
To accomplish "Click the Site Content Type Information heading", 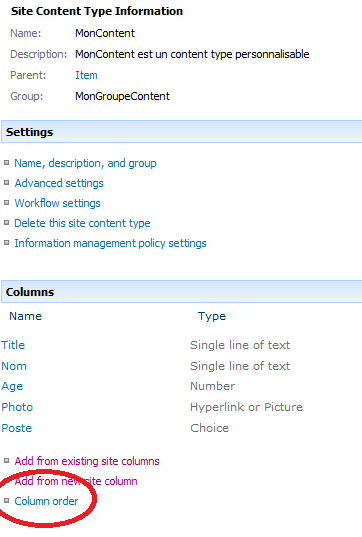I will [x=97, y=11].
